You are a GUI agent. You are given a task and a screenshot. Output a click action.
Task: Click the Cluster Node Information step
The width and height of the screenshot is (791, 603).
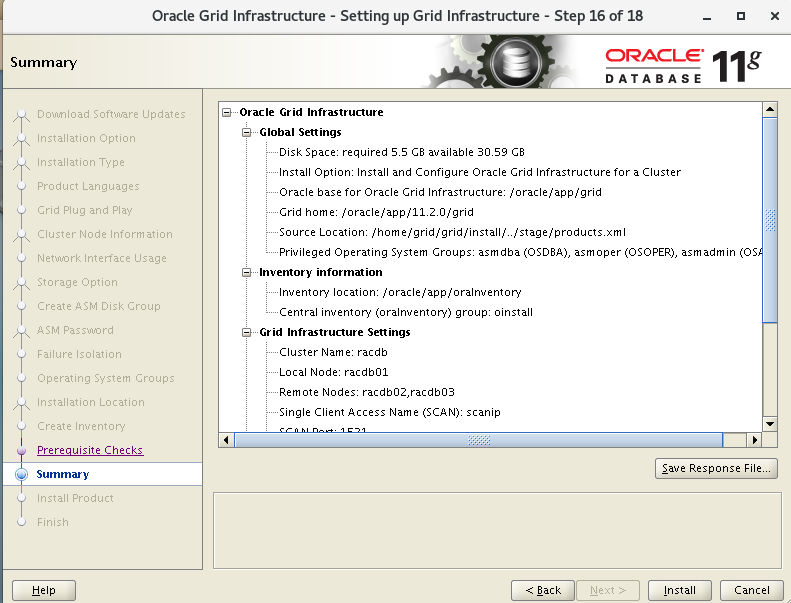(x=104, y=234)
